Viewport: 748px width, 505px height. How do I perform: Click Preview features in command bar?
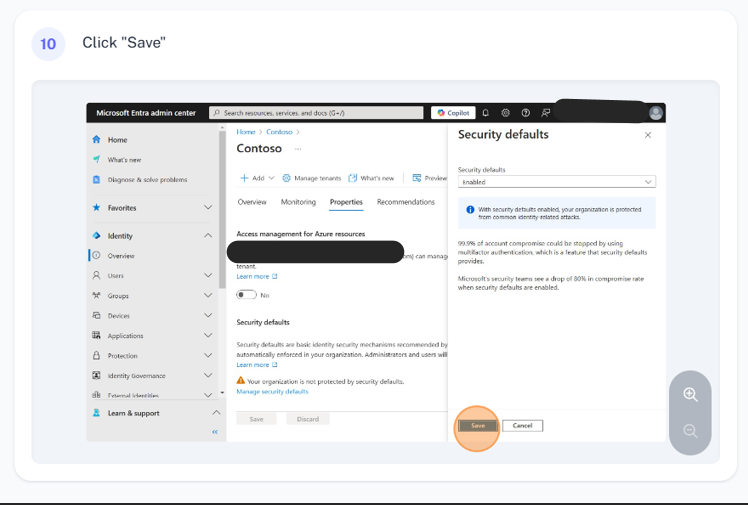coord(429,178)
